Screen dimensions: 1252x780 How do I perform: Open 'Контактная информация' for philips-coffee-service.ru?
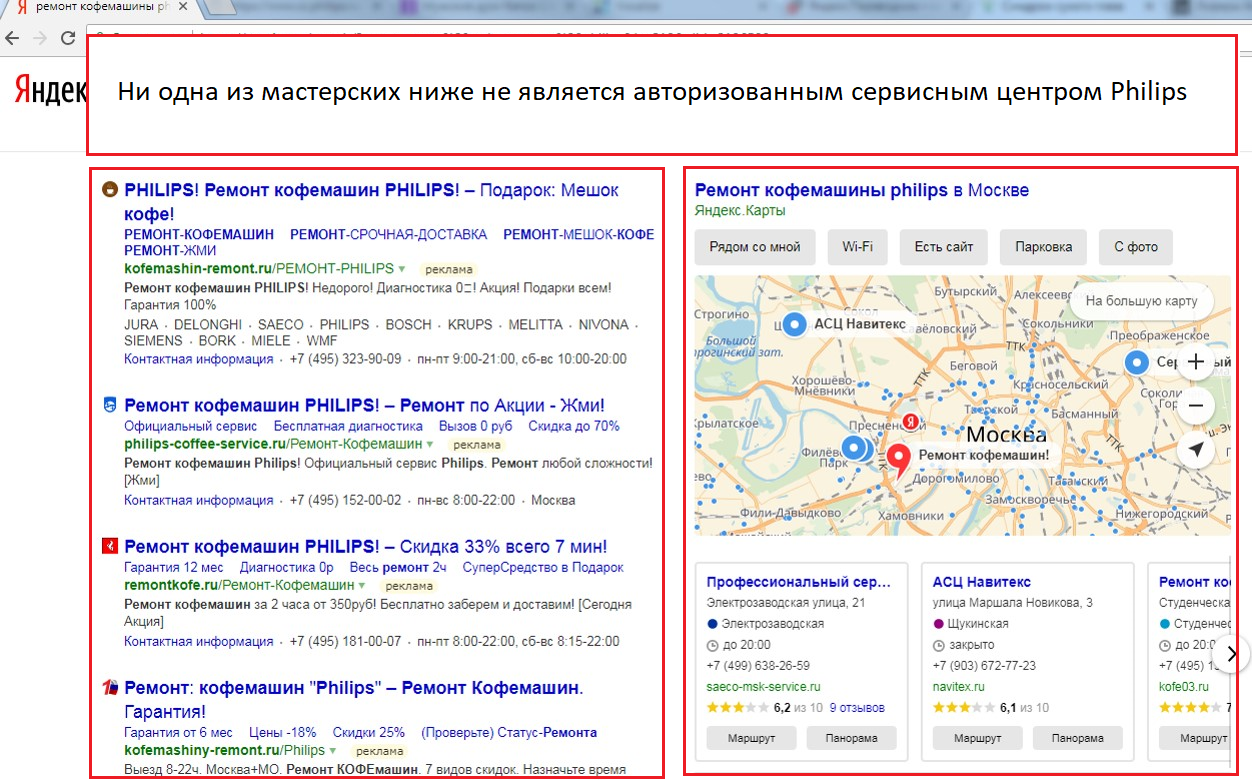198,500
